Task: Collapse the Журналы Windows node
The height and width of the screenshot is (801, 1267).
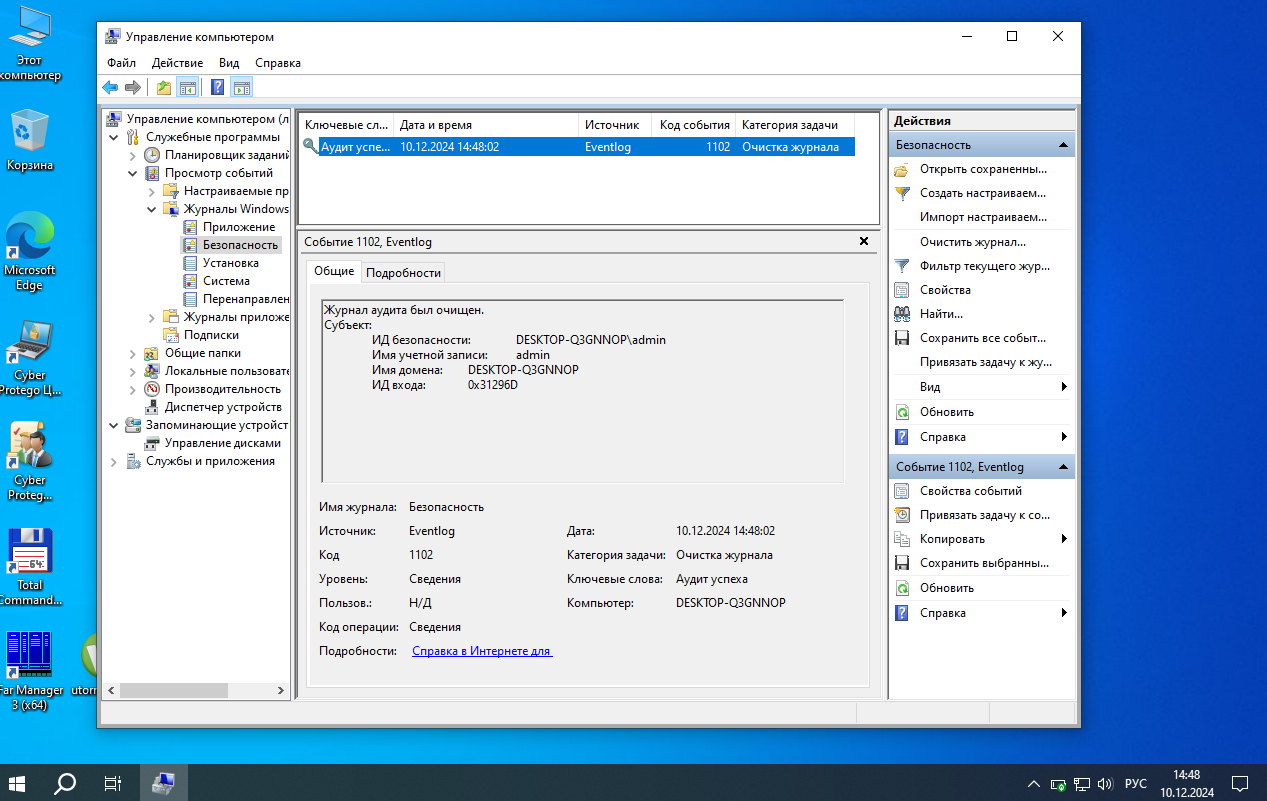Action: click(x=153, y=209)
